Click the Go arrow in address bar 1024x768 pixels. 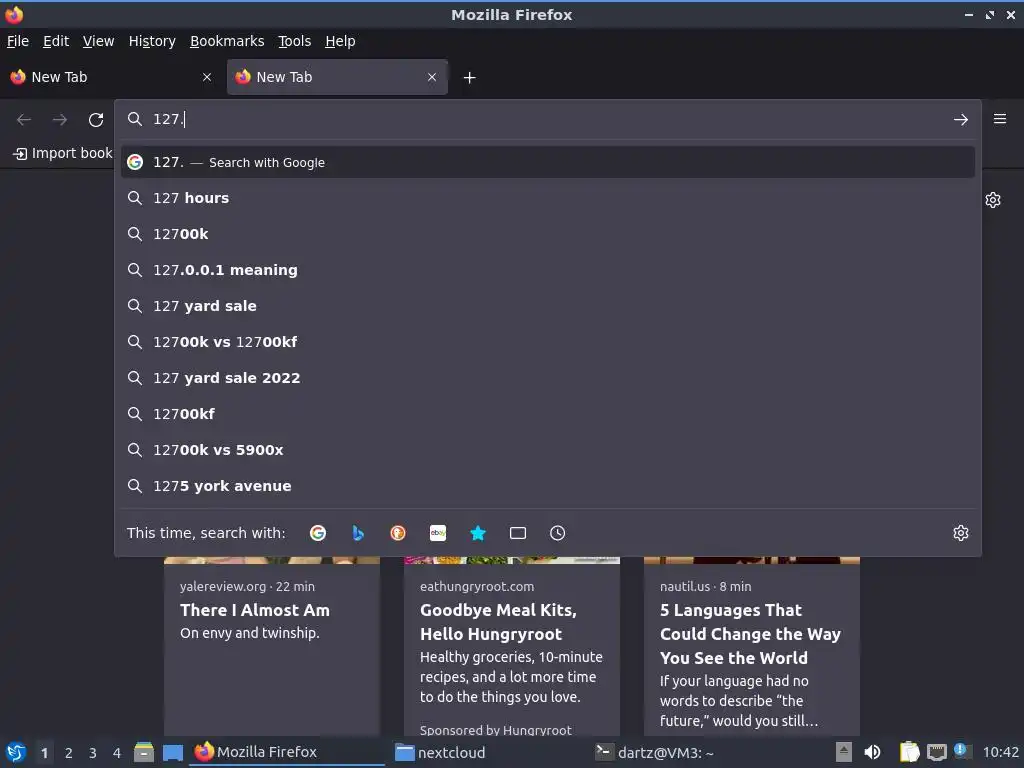(960, 120)
